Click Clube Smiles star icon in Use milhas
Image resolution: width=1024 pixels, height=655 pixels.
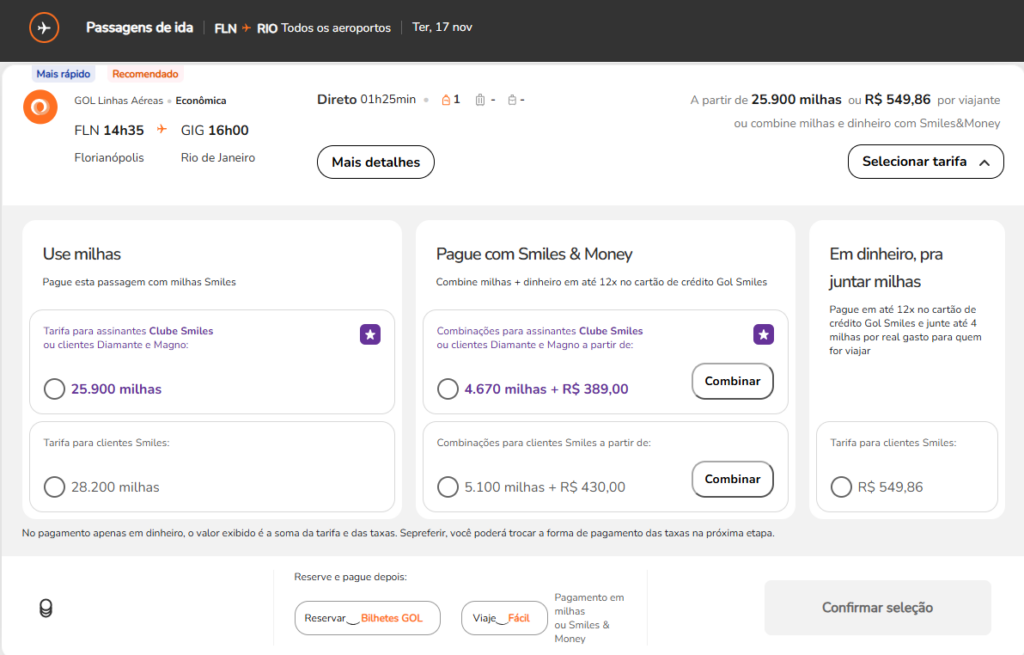(x=370, y=334)
